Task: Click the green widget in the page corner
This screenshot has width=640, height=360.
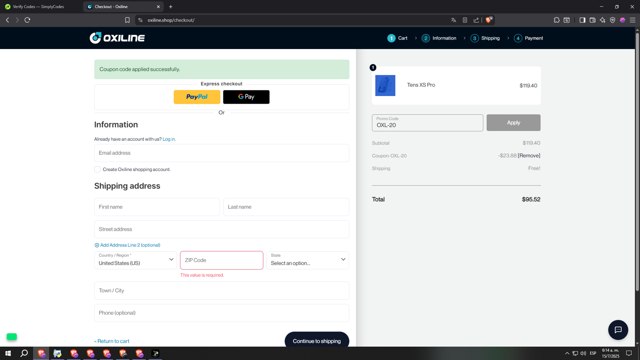Action: tap(12, 337)
